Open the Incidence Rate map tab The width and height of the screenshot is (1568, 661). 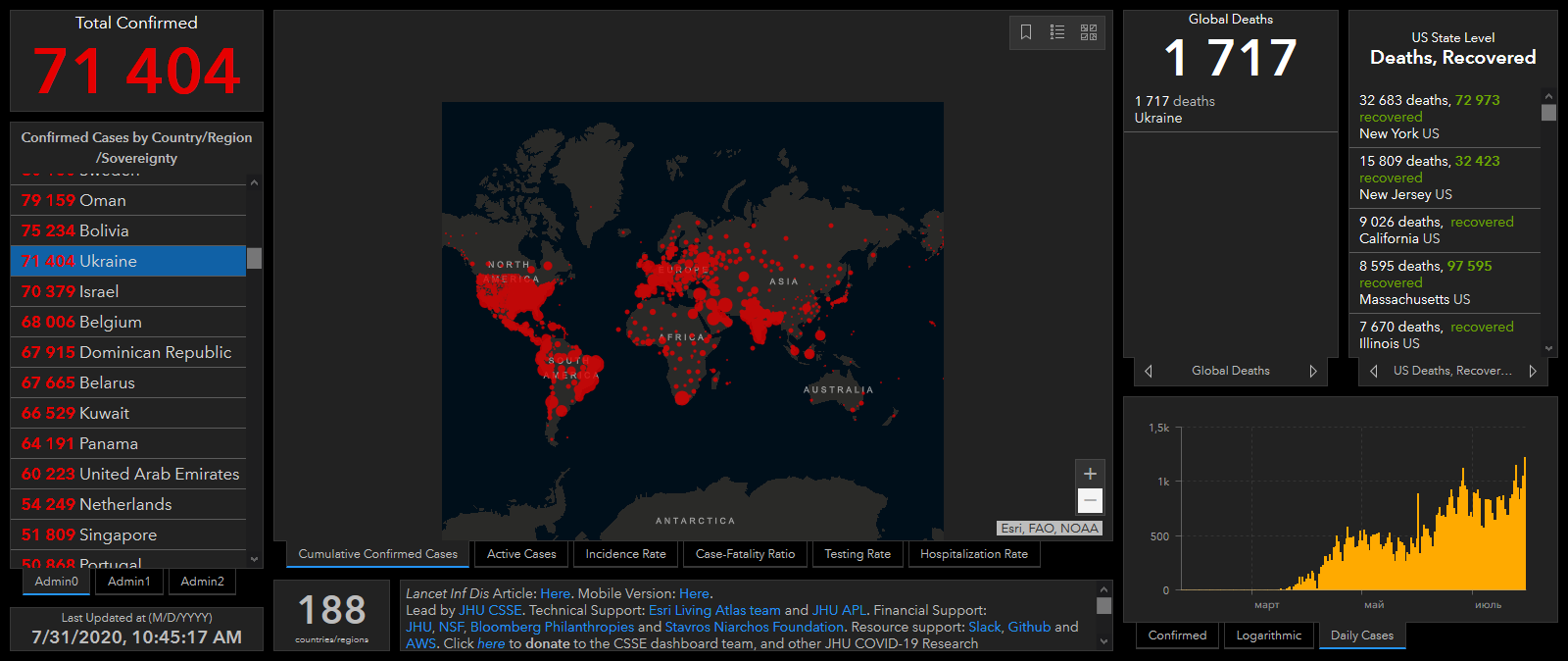pos(625,554)
